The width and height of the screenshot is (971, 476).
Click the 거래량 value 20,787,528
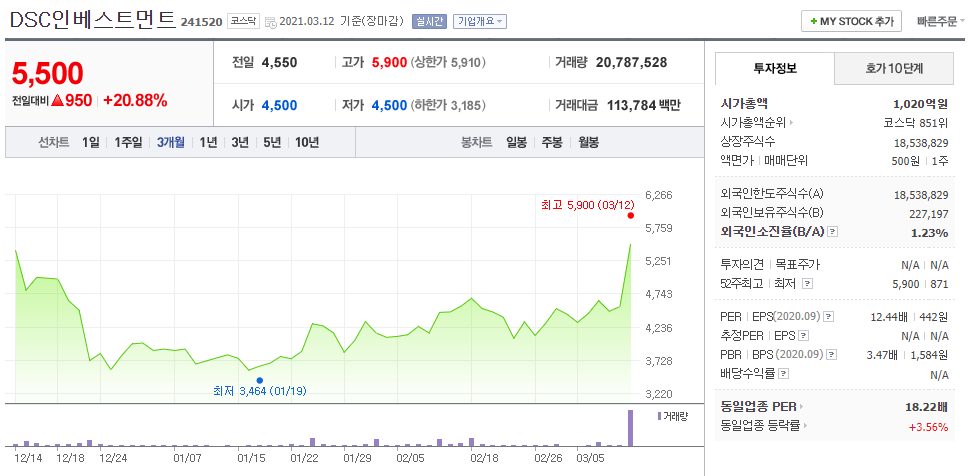(631, 63)
